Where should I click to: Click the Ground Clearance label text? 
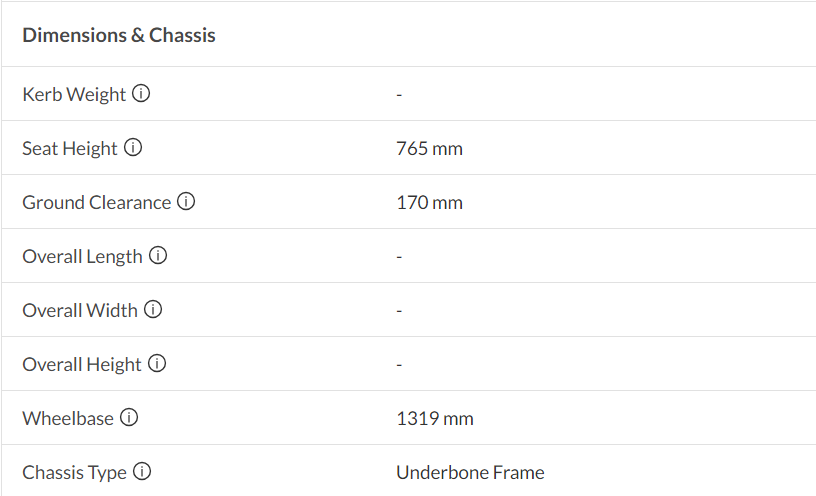(x=96, y=202)
